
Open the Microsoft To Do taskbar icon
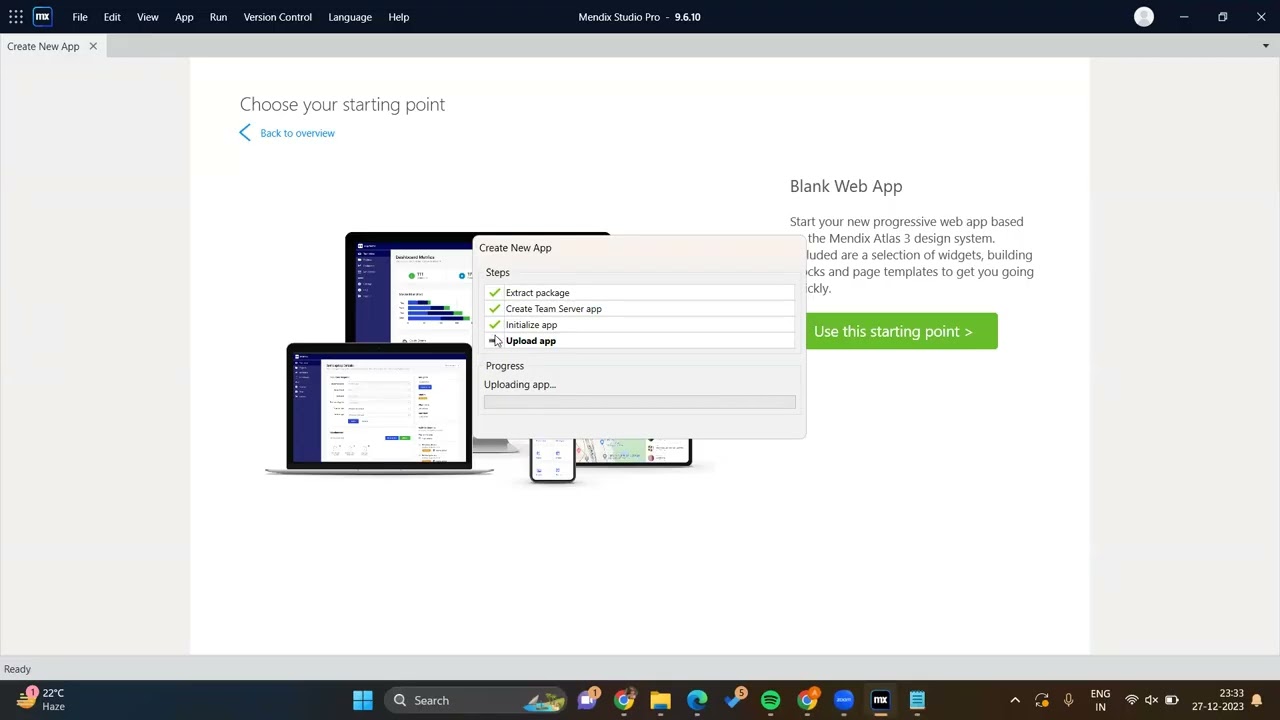tap(734, 700)
